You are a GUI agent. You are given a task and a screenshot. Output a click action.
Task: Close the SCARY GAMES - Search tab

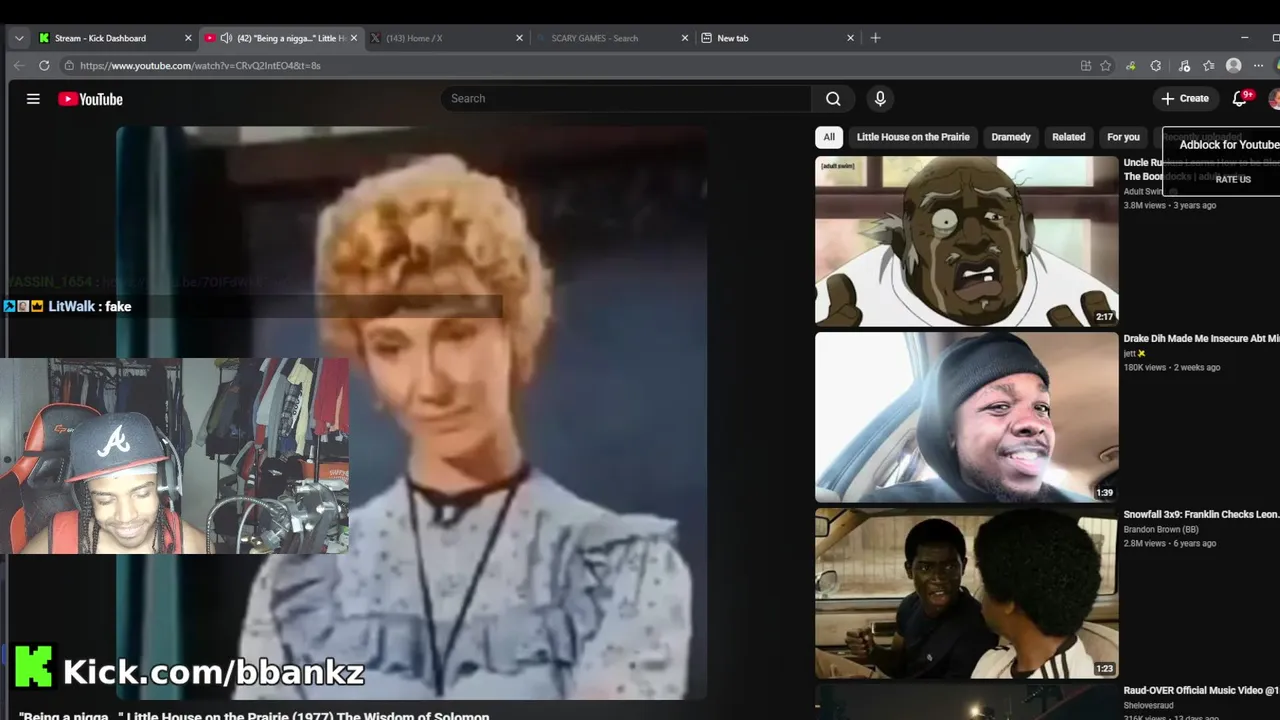coord(685,38)
